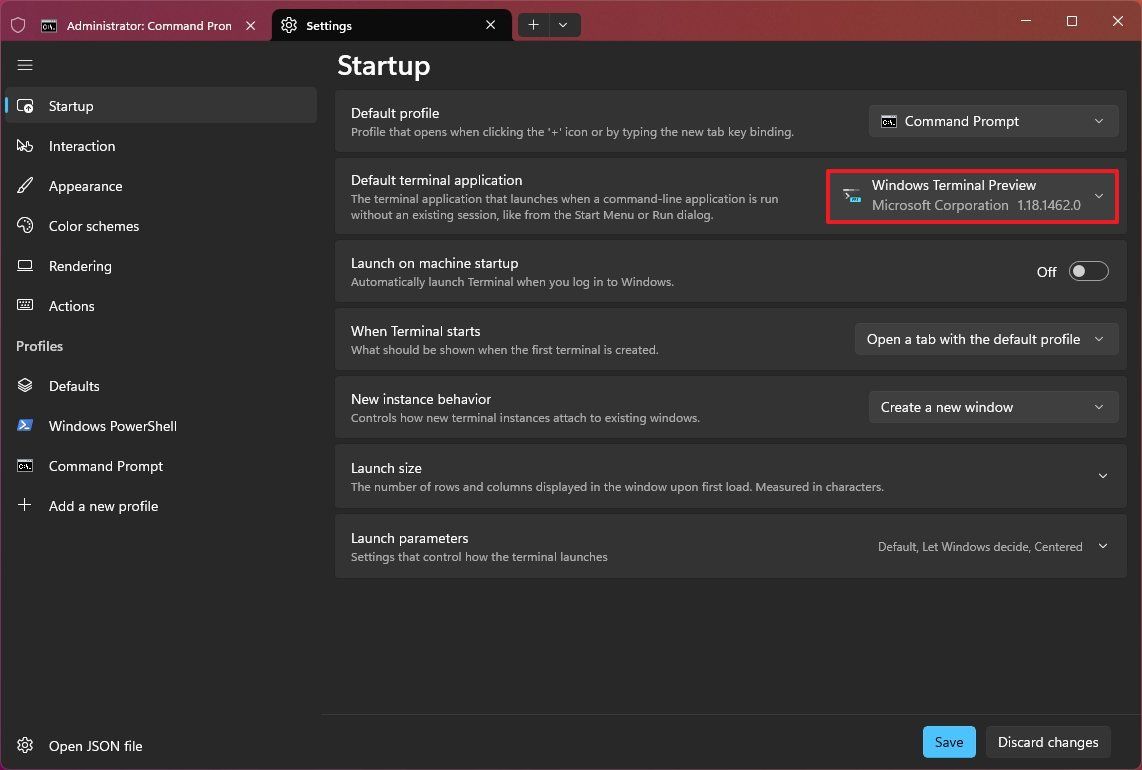Select the Settings tab
This screenshot has width=1142, height=770.
pyautogui.click(x=330, y=25)
